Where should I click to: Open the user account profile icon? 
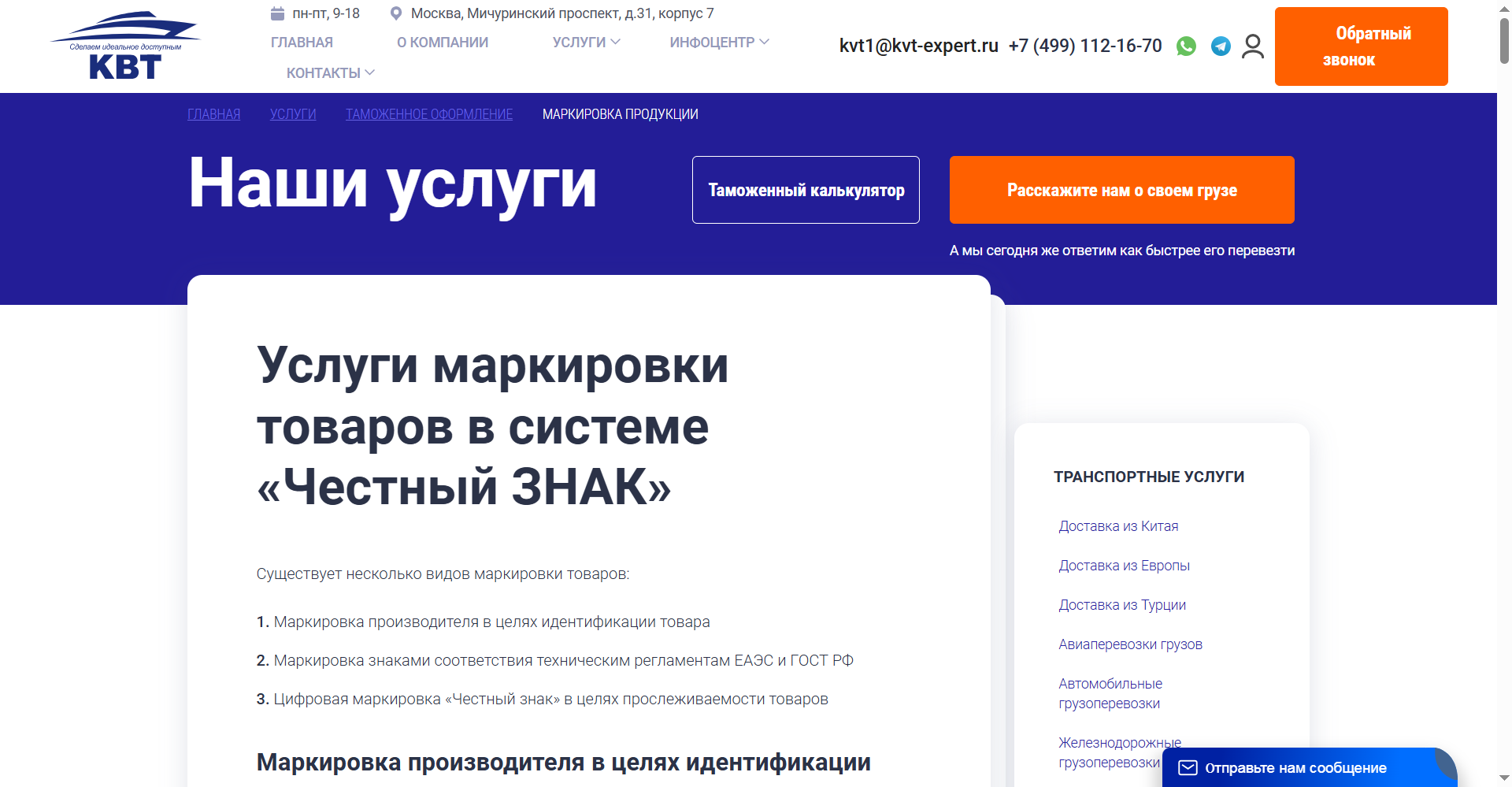[x=1252, y=46]
